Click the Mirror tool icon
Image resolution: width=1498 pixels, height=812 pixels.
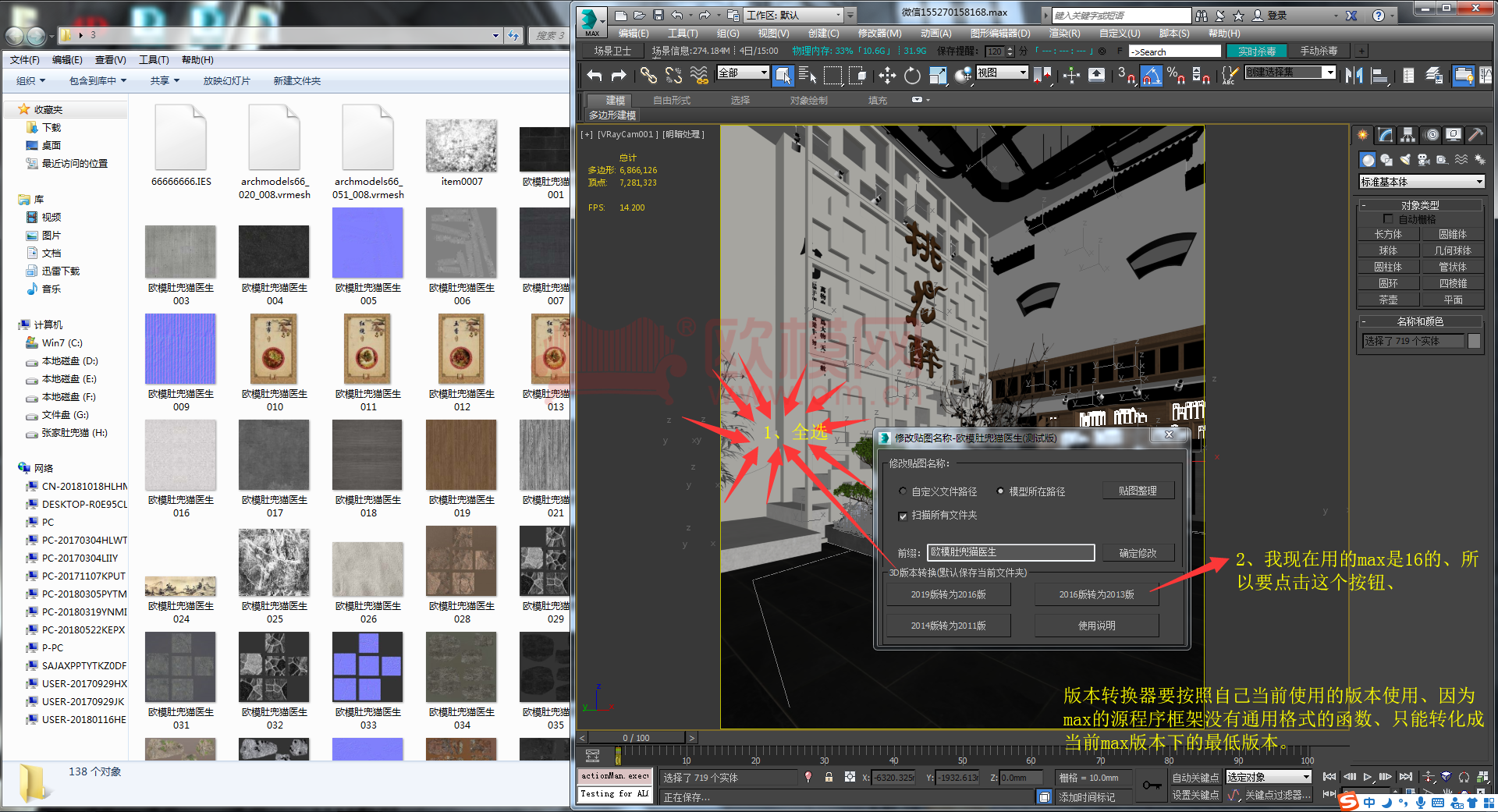click(1354, 75)
